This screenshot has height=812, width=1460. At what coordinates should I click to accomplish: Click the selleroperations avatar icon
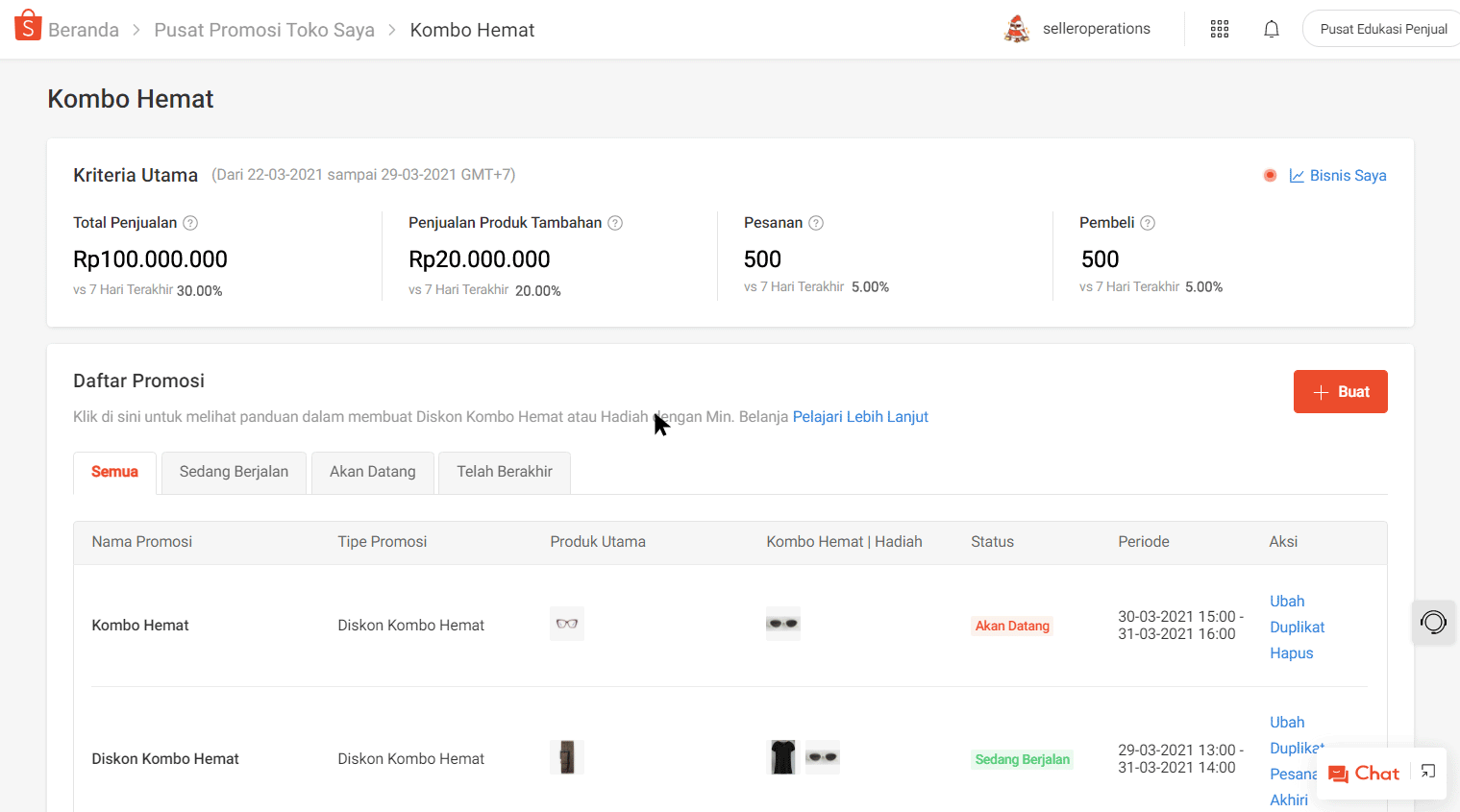coord(1016,29)
